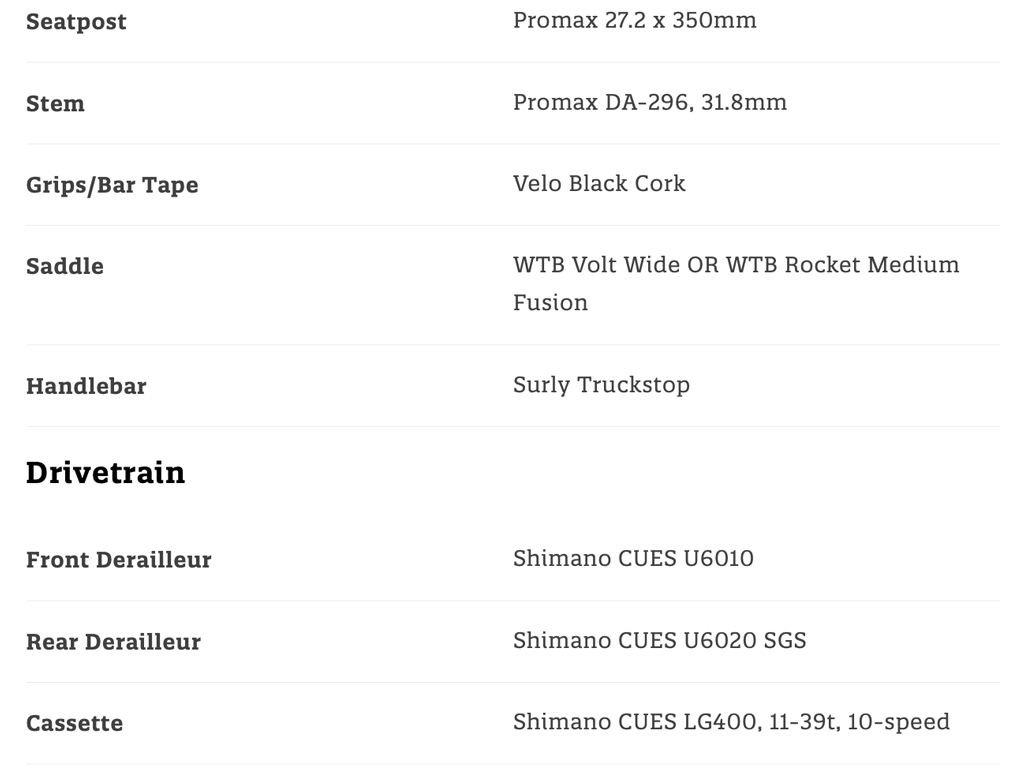Screen dimensions: 1024x768
Task: Select the Velo Black Cork value
Action: point(599,183)
